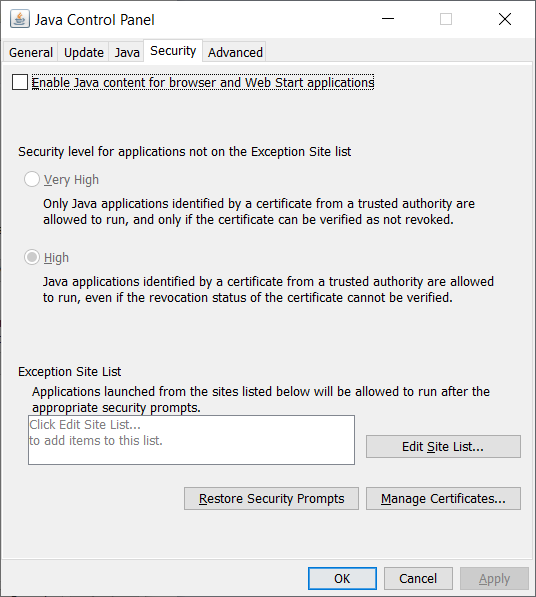Switch to the Advanced tab
This screenshot has width=536, height=597.
(x=235, y=52)
